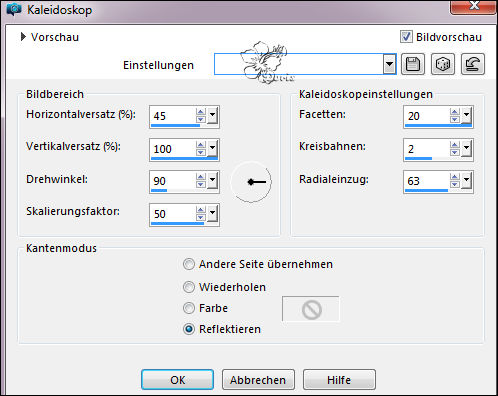
Task: Toggle the Bildvorschau checkbox
Action: (406, 37)
